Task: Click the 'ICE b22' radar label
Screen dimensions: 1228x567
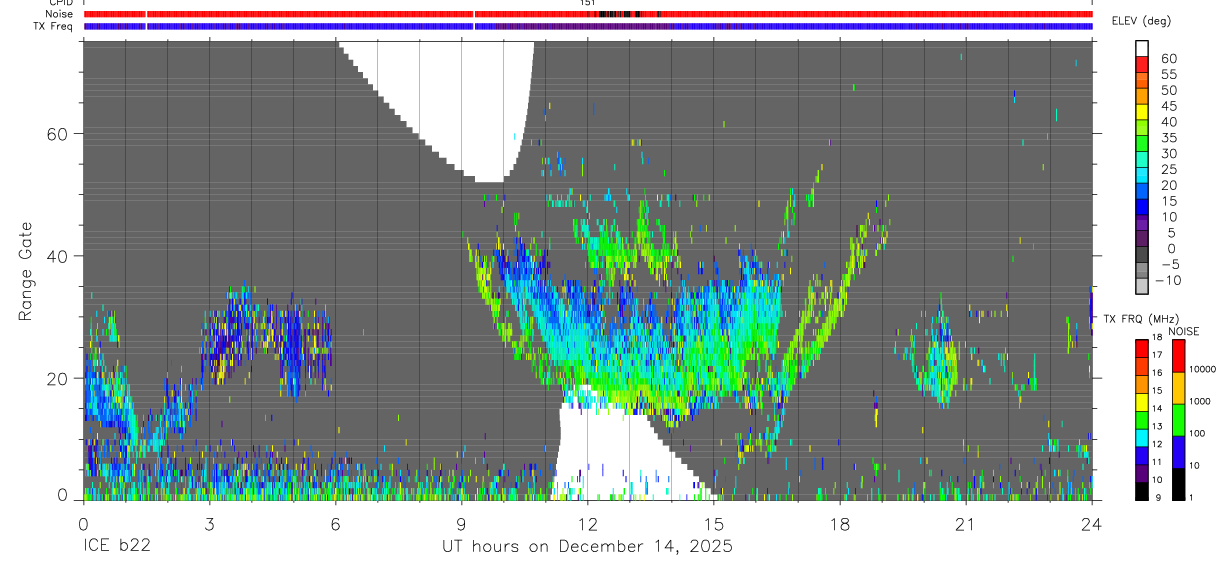Action: pyautogui.click(x=116, y=546)
